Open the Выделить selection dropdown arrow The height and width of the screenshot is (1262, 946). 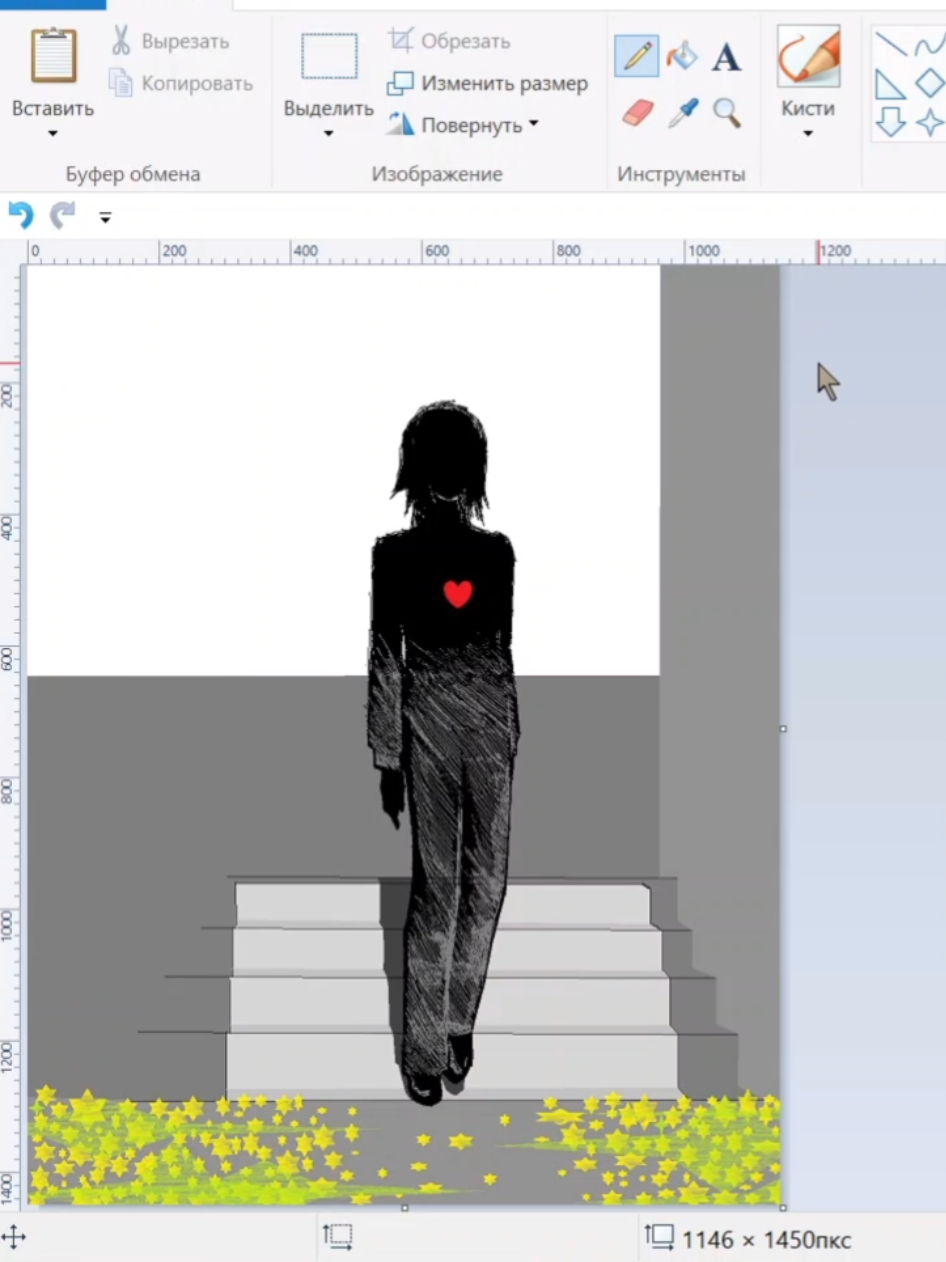(x=328, y=133)
